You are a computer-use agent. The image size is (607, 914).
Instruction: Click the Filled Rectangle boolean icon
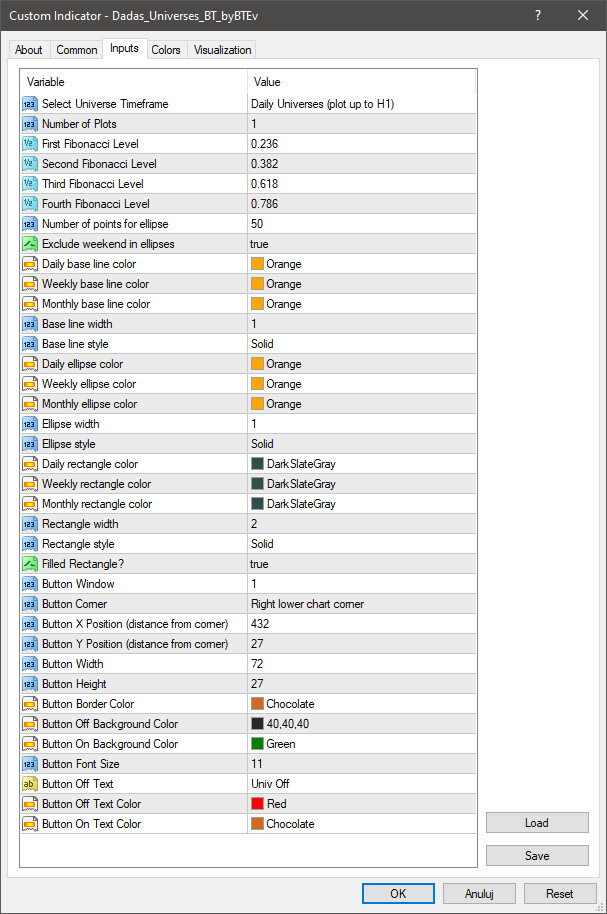point(29,564)
